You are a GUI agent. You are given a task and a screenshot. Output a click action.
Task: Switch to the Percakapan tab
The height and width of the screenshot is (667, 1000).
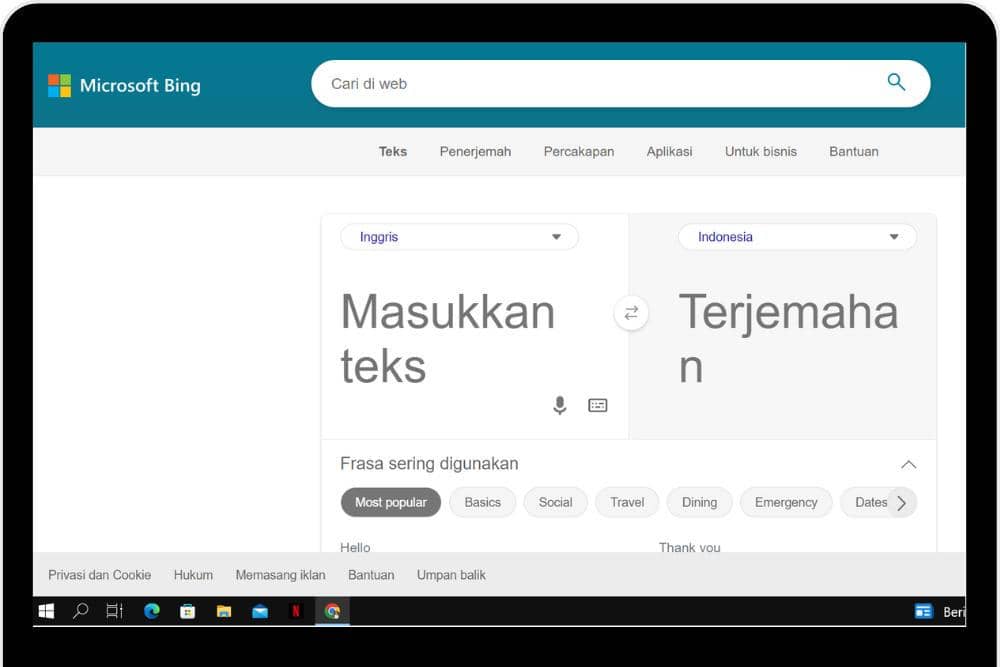tap(578, 151)
